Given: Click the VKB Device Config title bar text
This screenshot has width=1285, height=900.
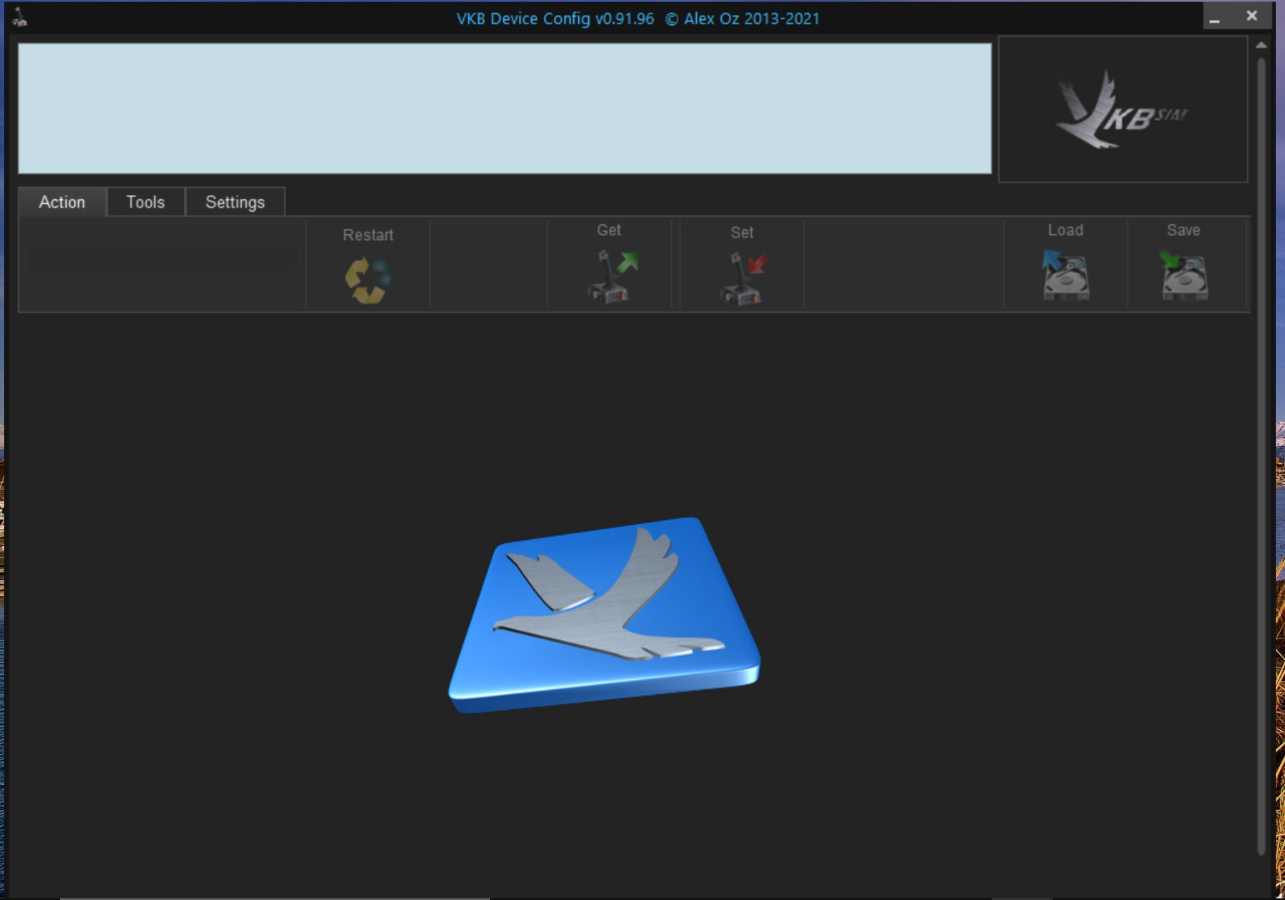Looking at the screenshot, I should click(638, 18).
